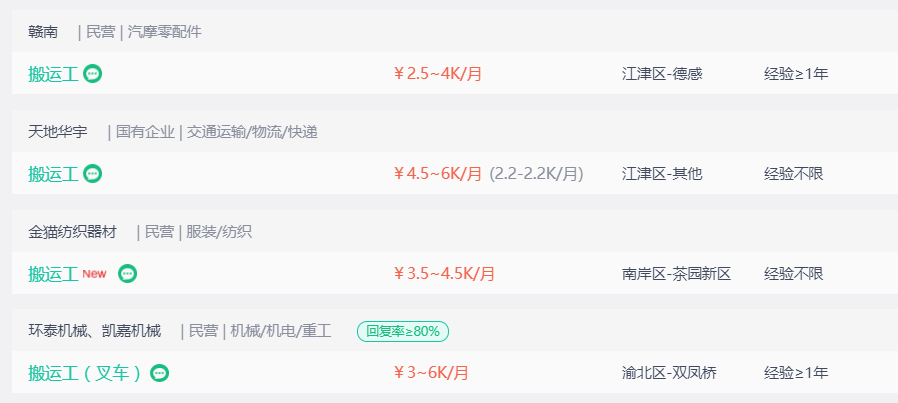Open chat icon beside 天地华宇 搬运工 job
The image size is (898, 403).
pos(92,173)
